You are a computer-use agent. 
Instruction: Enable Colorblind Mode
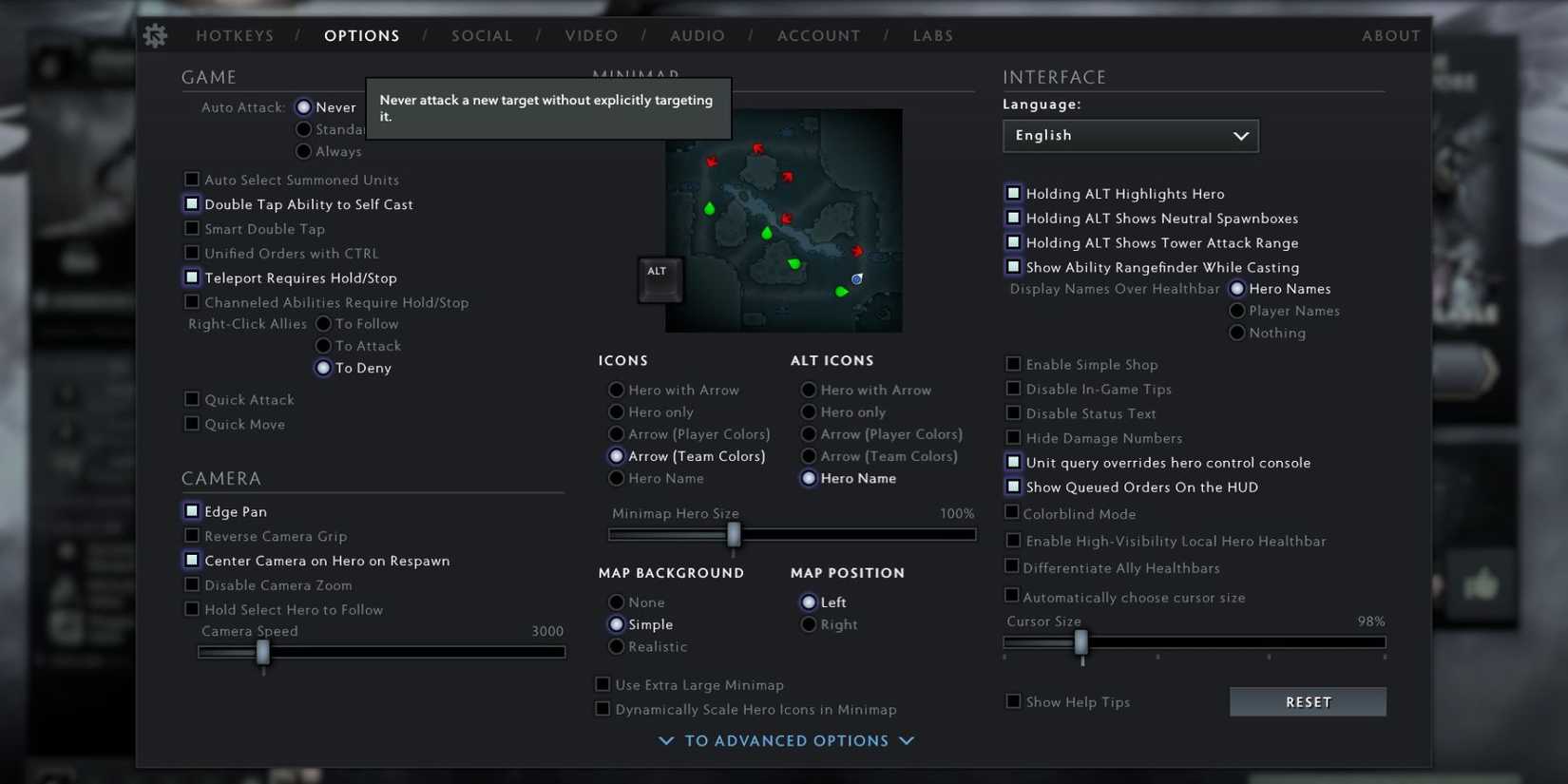click(x=1012, y=513)
